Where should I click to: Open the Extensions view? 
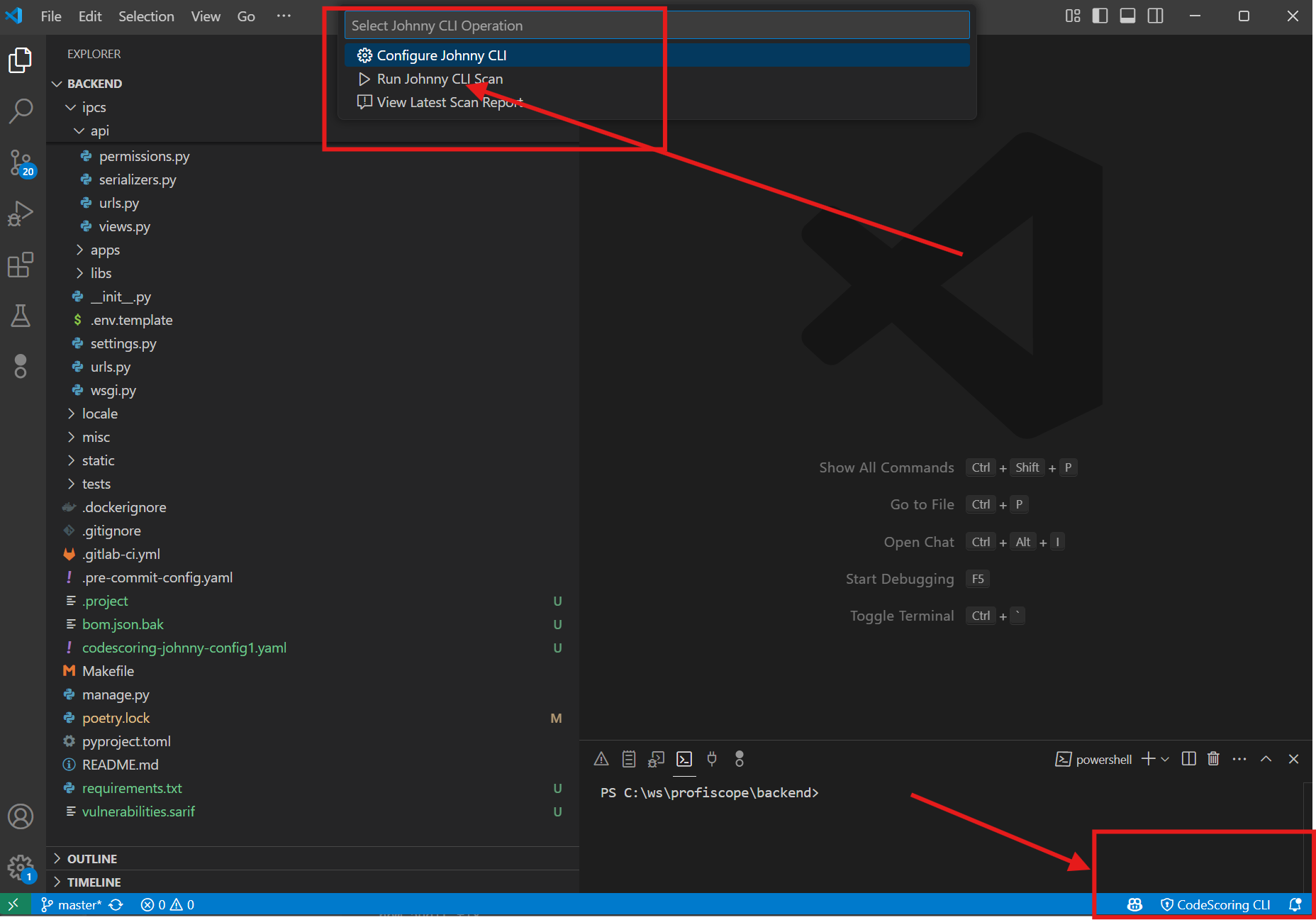[21, 265]
